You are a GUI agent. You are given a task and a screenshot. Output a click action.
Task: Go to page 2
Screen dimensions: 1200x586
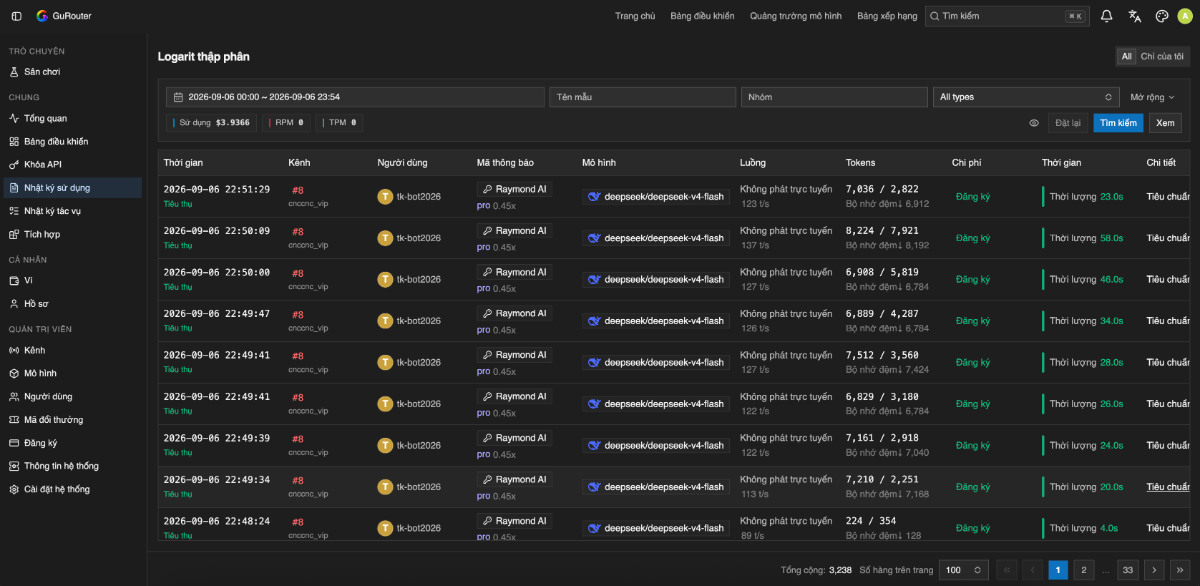pos(1083,570)
